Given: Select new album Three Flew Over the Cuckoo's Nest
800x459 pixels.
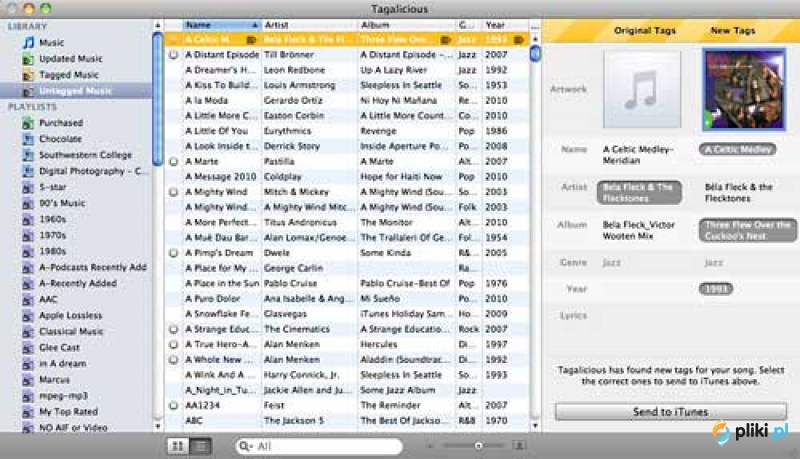Looking at the screenshot, I should 747,230.
